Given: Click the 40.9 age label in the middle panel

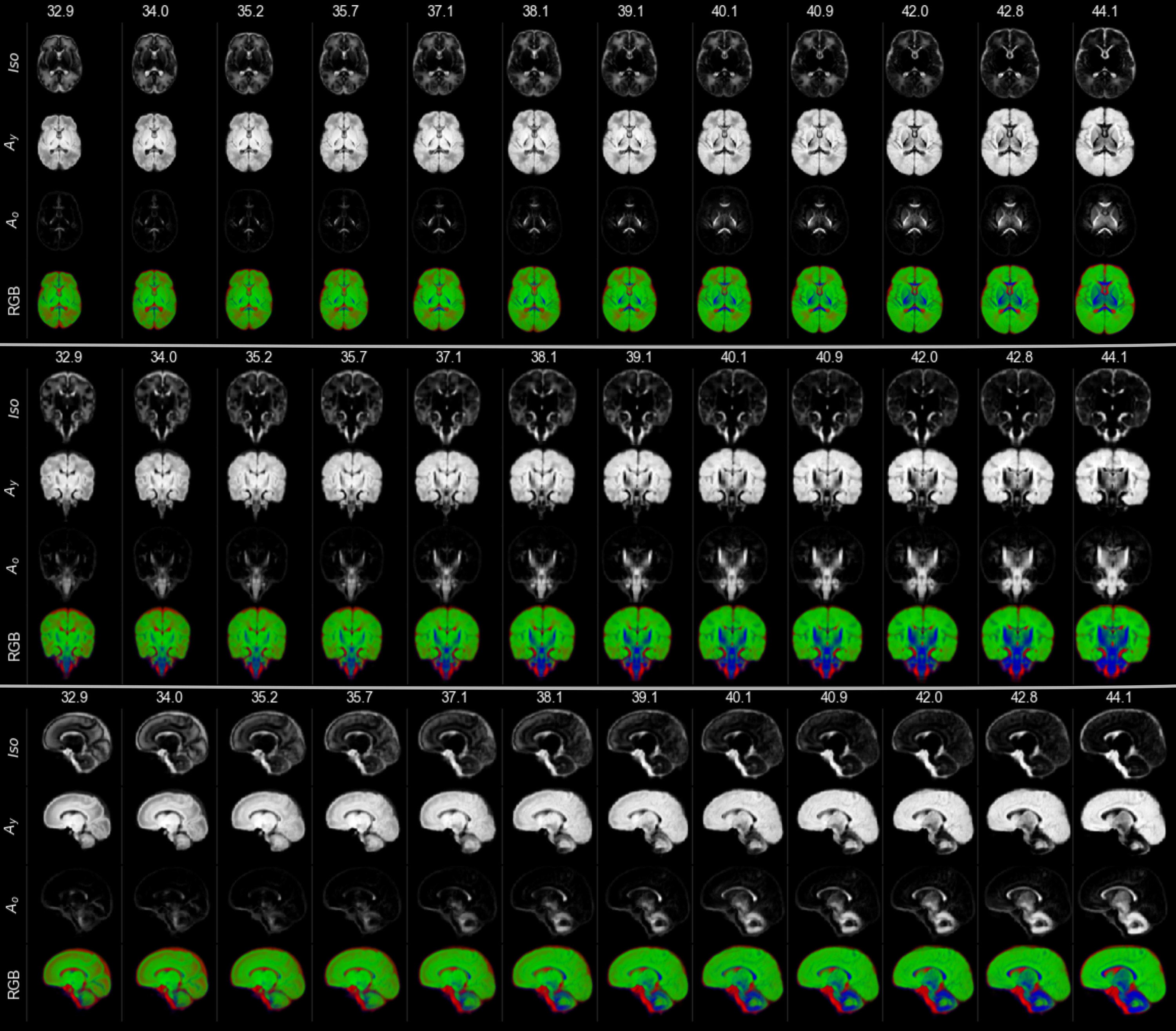Looking at the screenshot, I should click(829, 357).
